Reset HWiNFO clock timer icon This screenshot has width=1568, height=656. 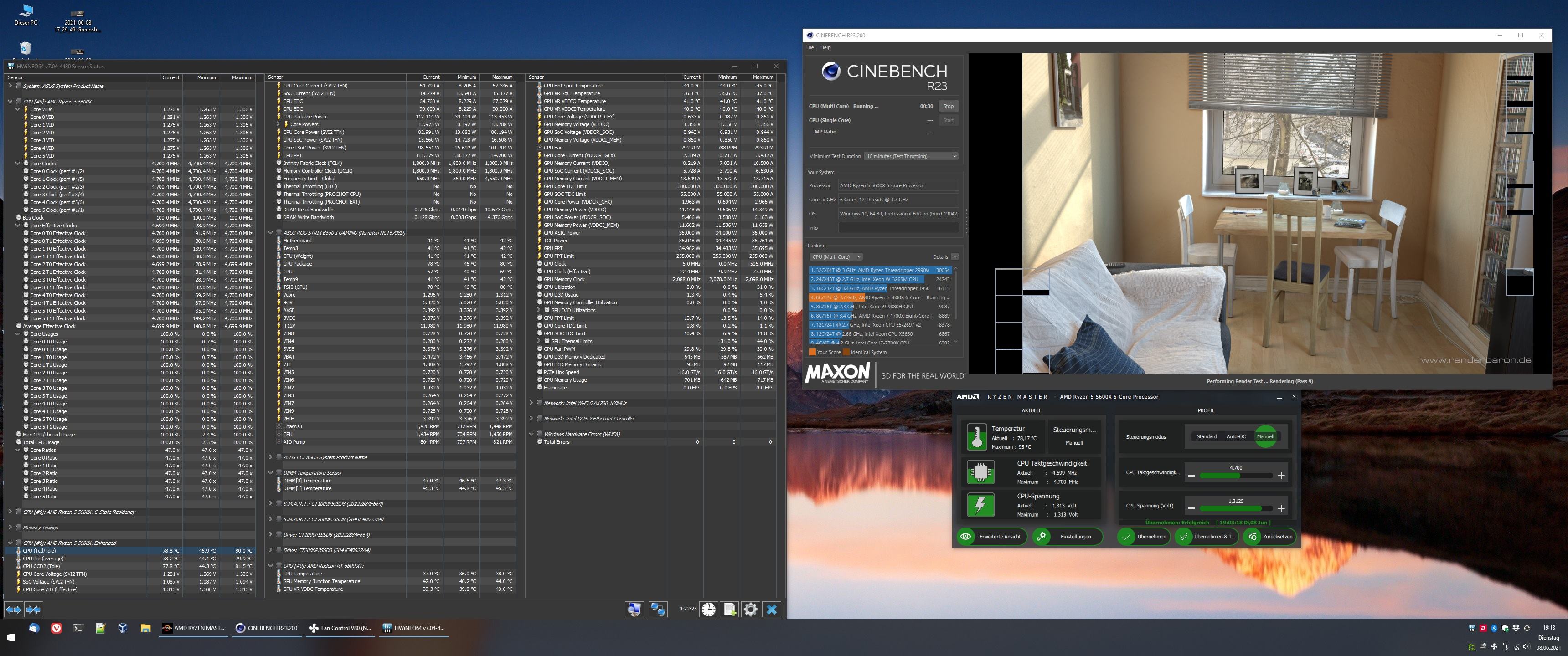click(708, 609)
